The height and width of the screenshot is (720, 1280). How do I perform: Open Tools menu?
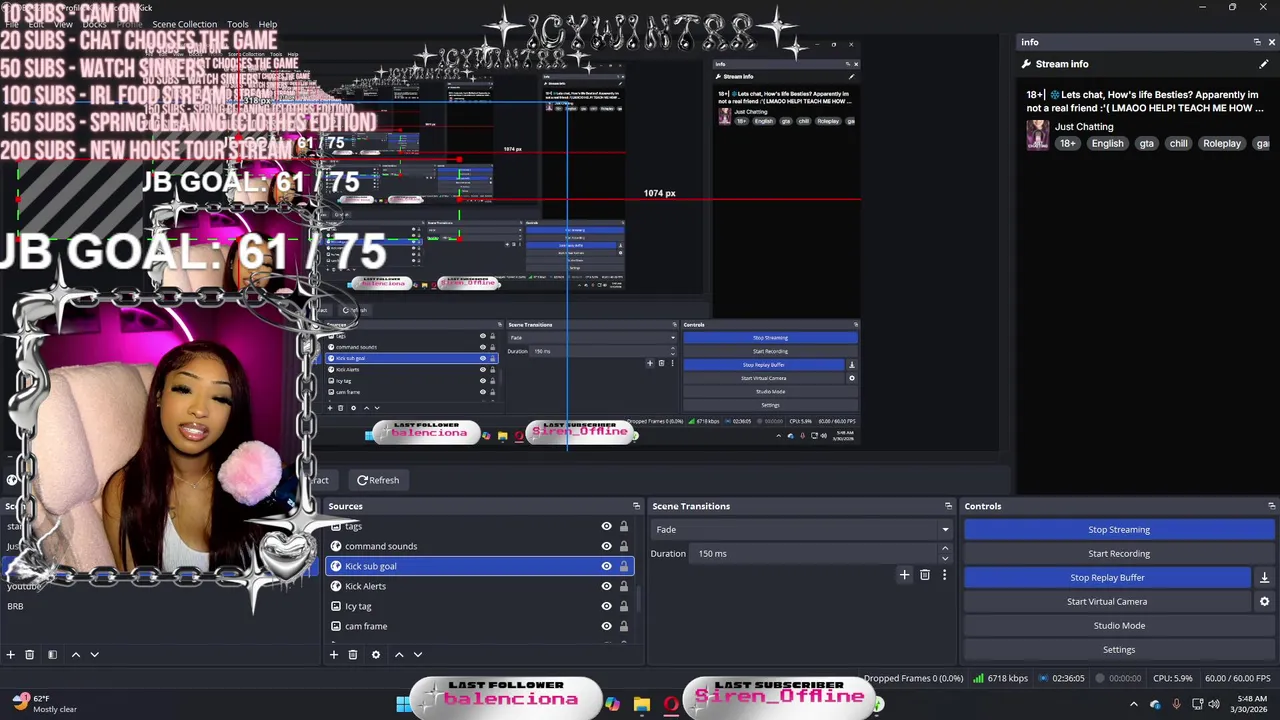(x=238, y=24)
